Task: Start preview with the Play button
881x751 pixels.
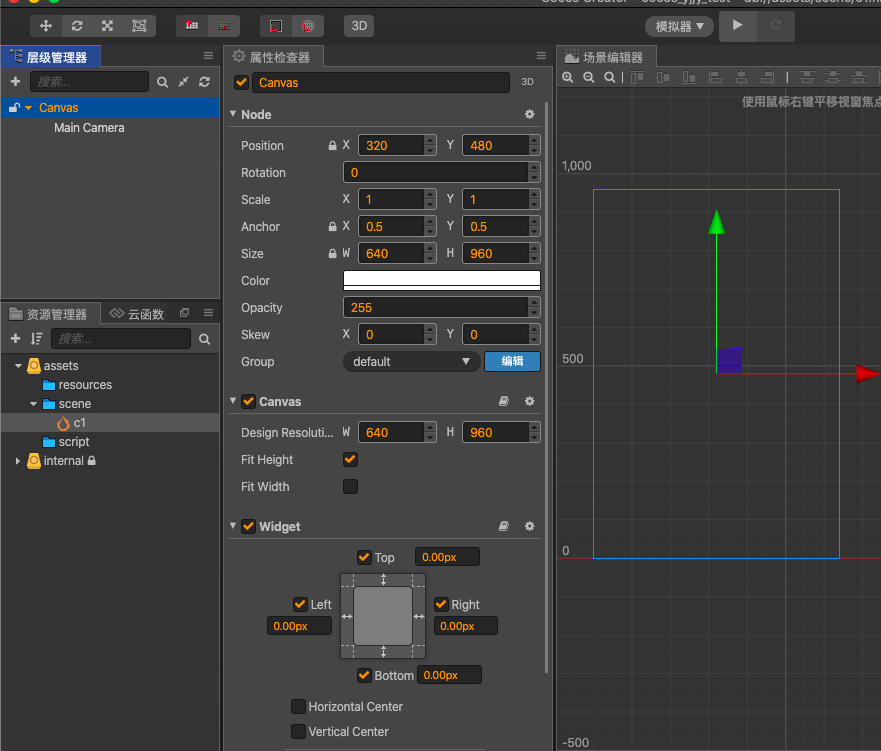Action: (738, 25)
